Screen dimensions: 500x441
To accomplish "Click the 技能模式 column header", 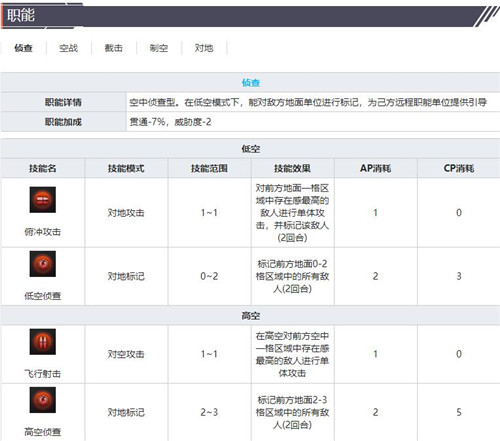I will click(126, 168).
